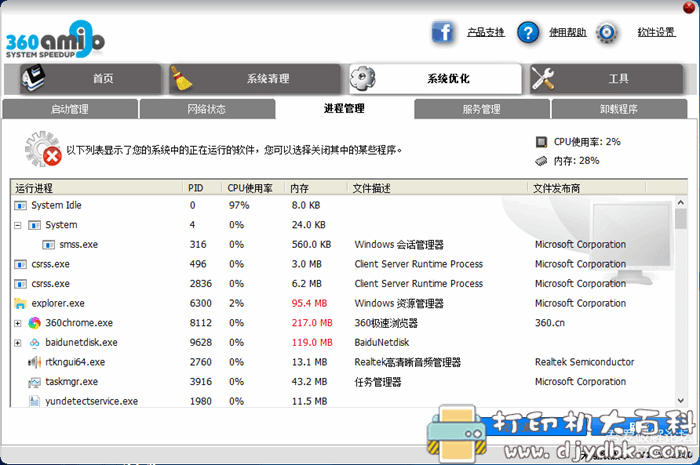Click the 95.4 MB memory value

309,303
